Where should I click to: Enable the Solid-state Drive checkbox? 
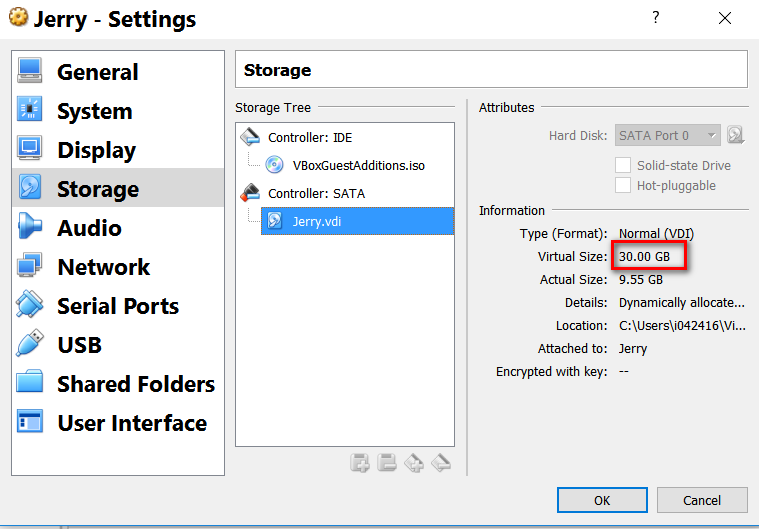coord(623,165)
